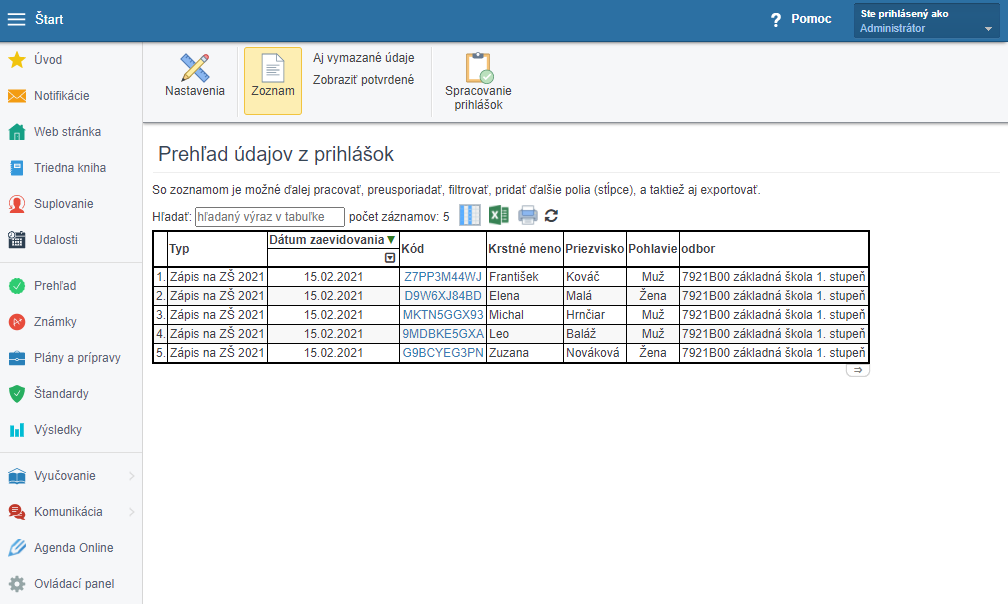This screenshot has height=604, width=1008.
Task: Print the table using printer icon
Action: (x=527, y=215)
